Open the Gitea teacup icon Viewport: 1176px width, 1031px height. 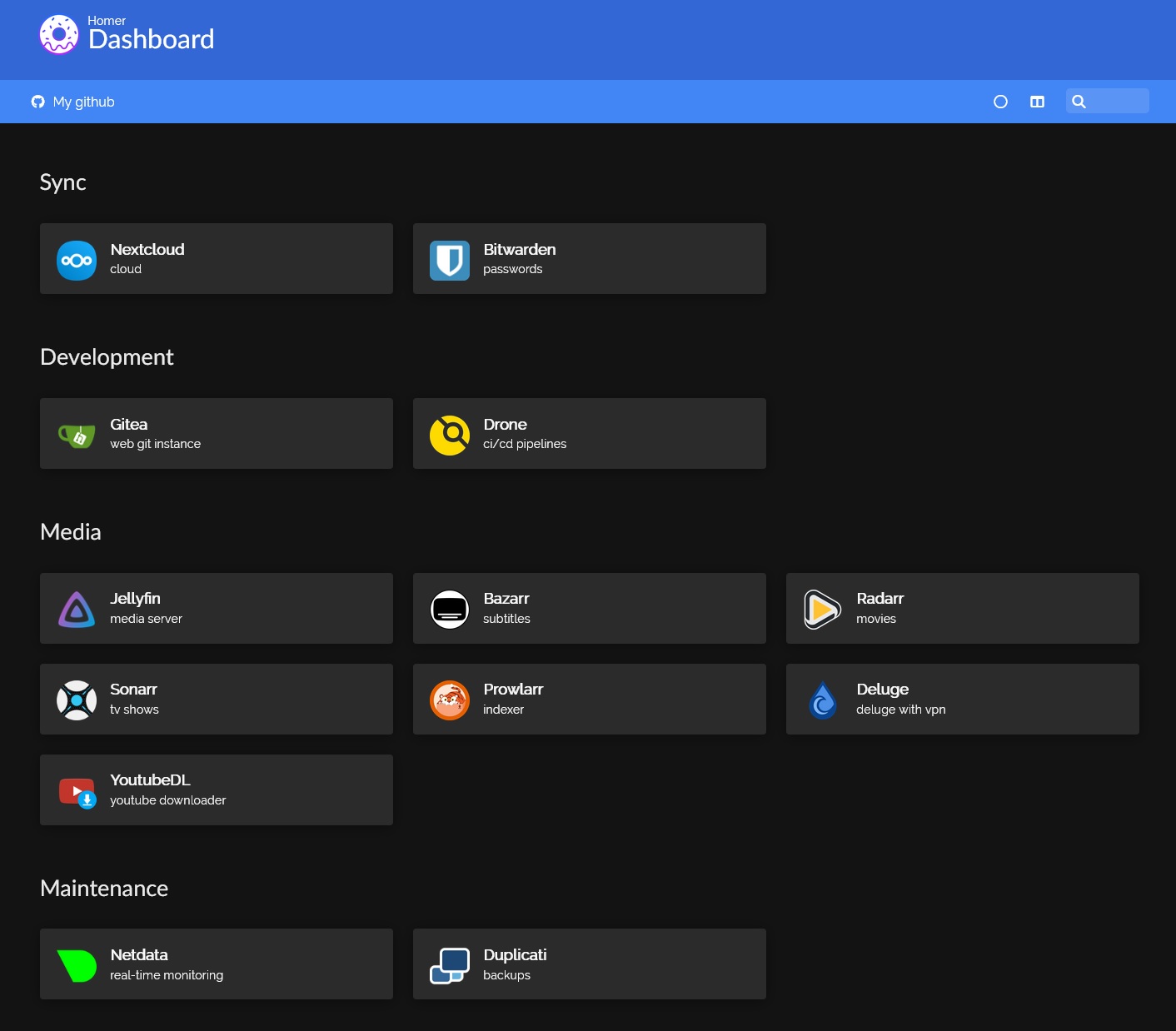tap(77, 436)
